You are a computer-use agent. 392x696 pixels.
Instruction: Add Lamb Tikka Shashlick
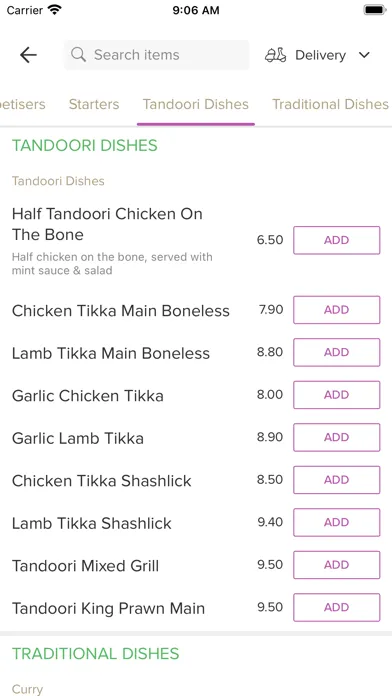point(337,522)
